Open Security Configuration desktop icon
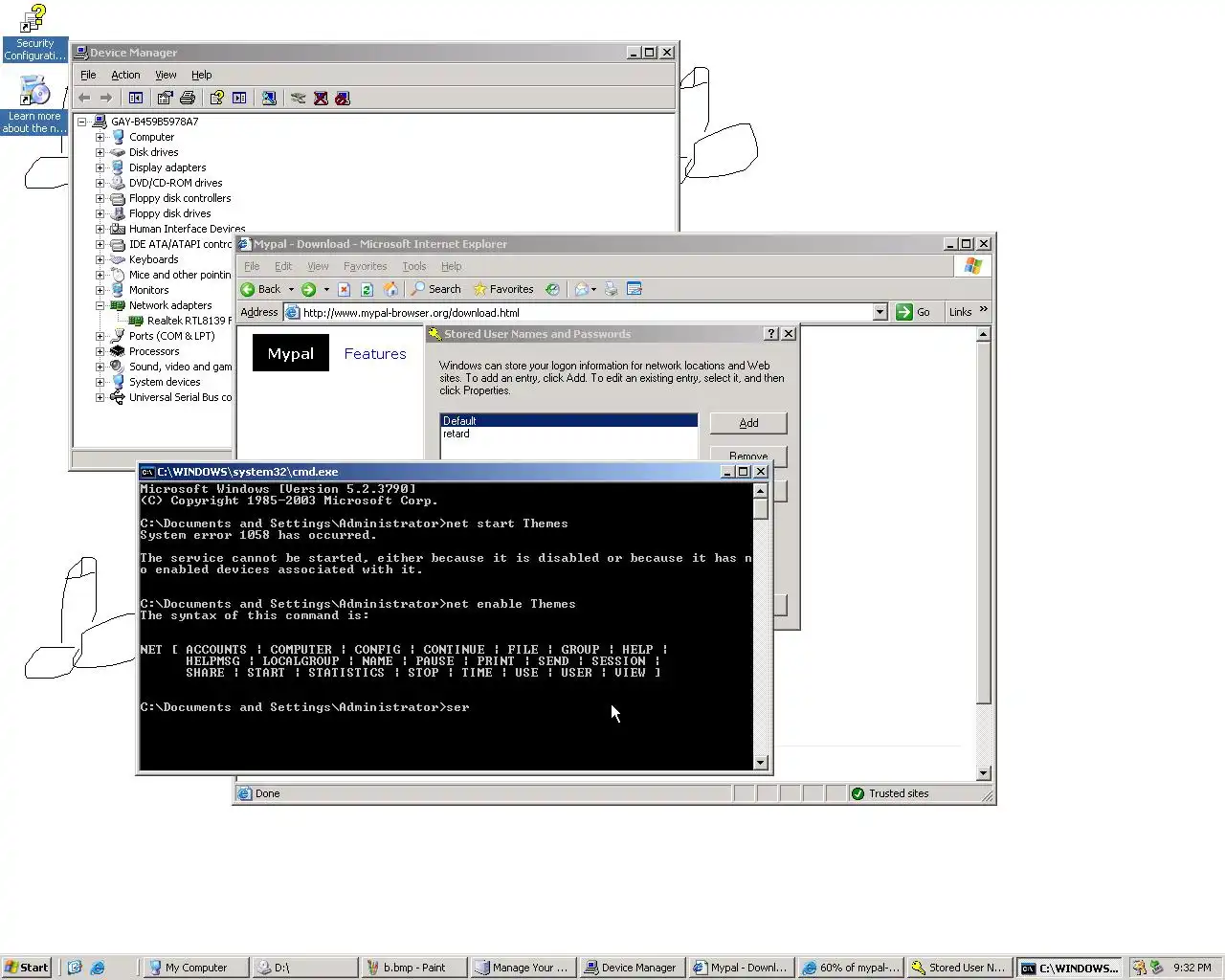Screen dimensions: 1225x980 [x=34, y=33]
